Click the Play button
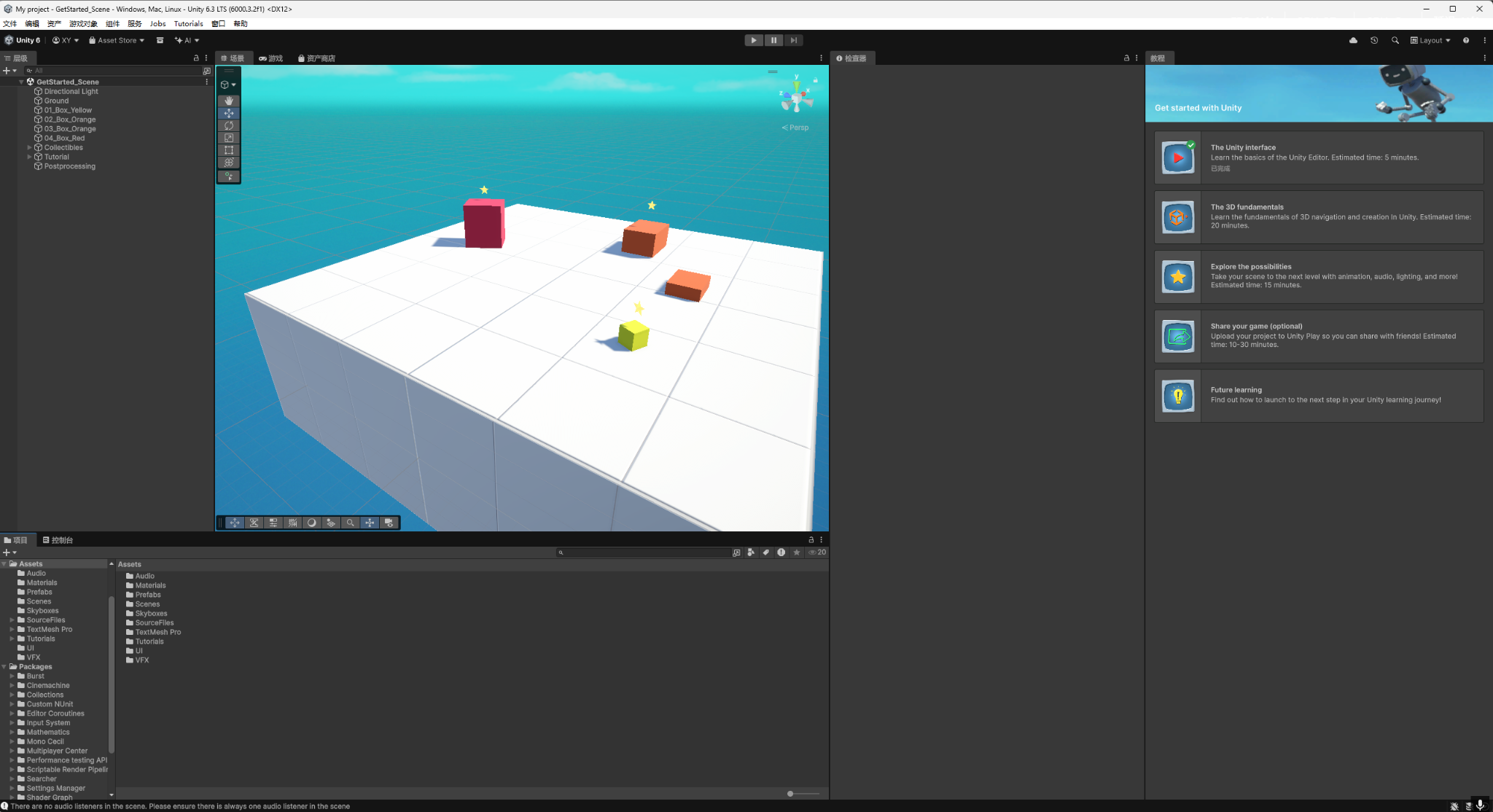Image resolution: width=1493 pixels, height=812 pixels. [754, 40]
